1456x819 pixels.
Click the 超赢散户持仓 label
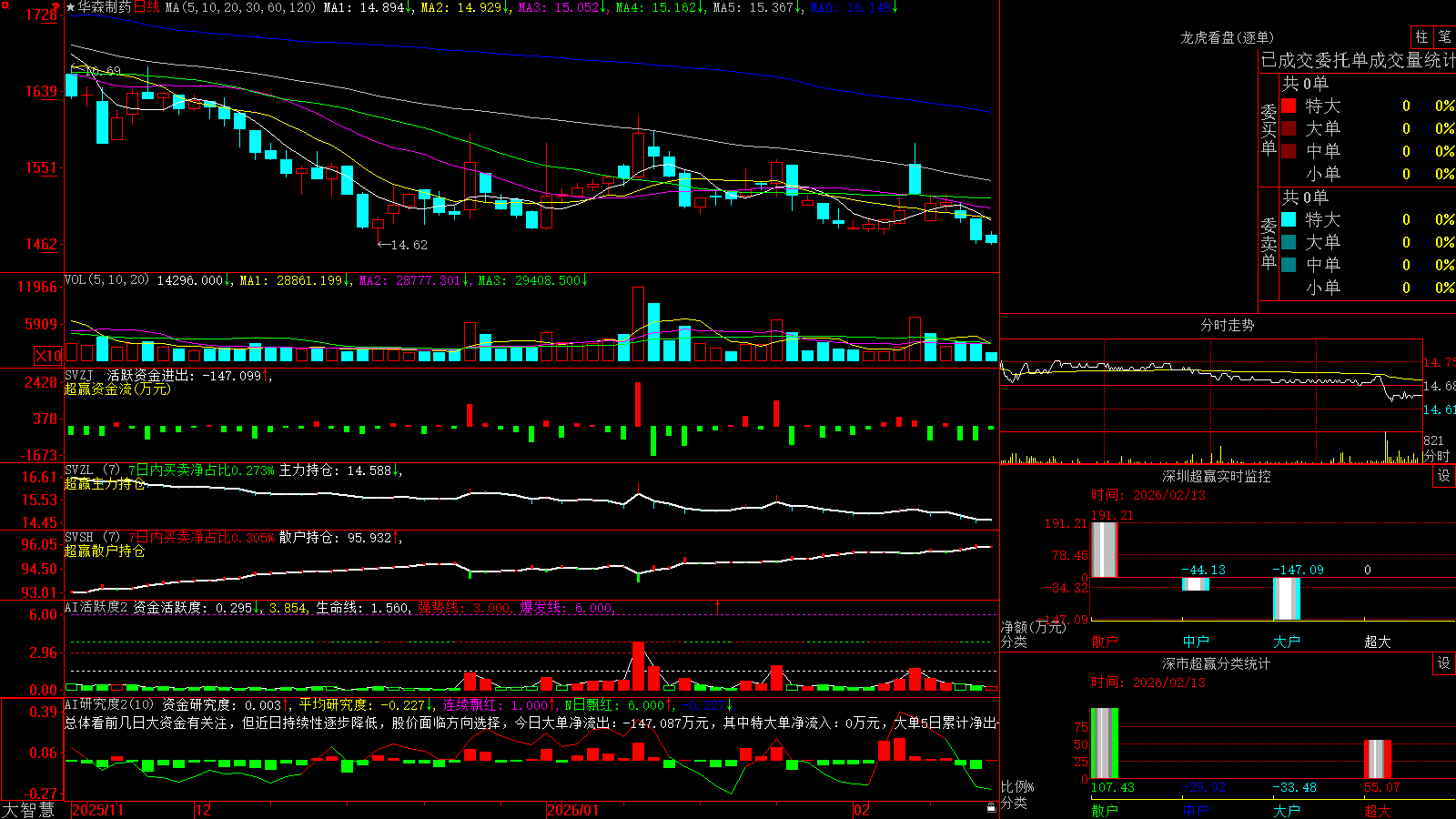(105, 551)
